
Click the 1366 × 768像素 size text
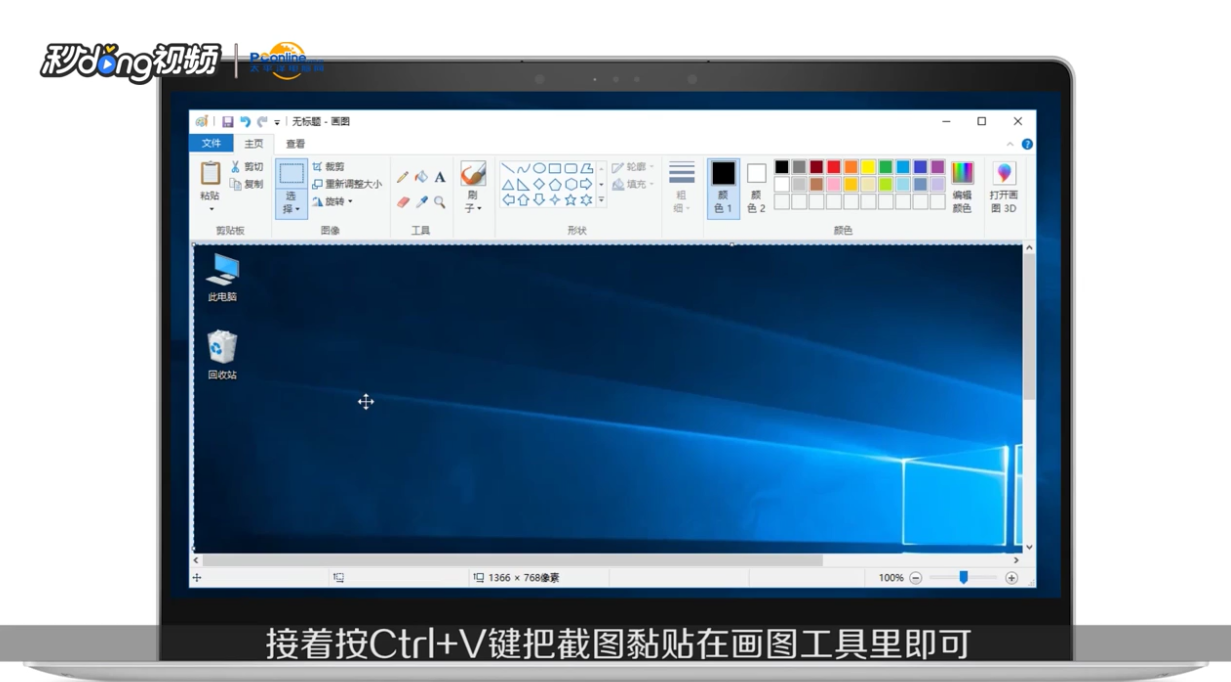click(x=523, y=578)
